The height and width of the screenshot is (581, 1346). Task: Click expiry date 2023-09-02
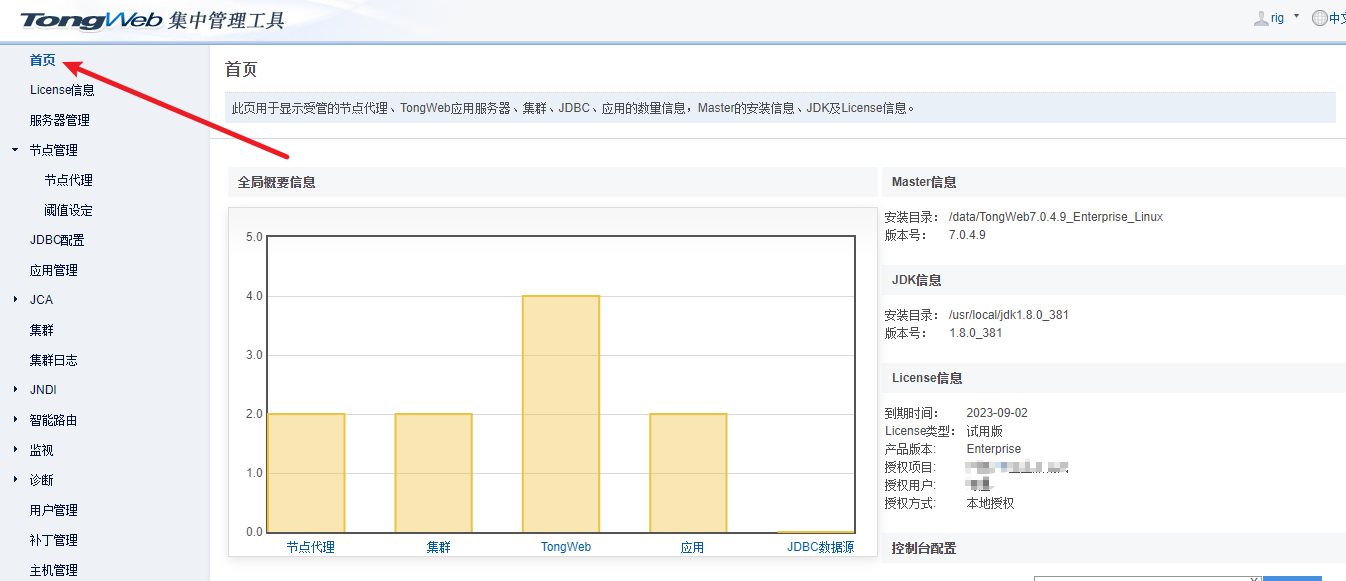point(997,413)
